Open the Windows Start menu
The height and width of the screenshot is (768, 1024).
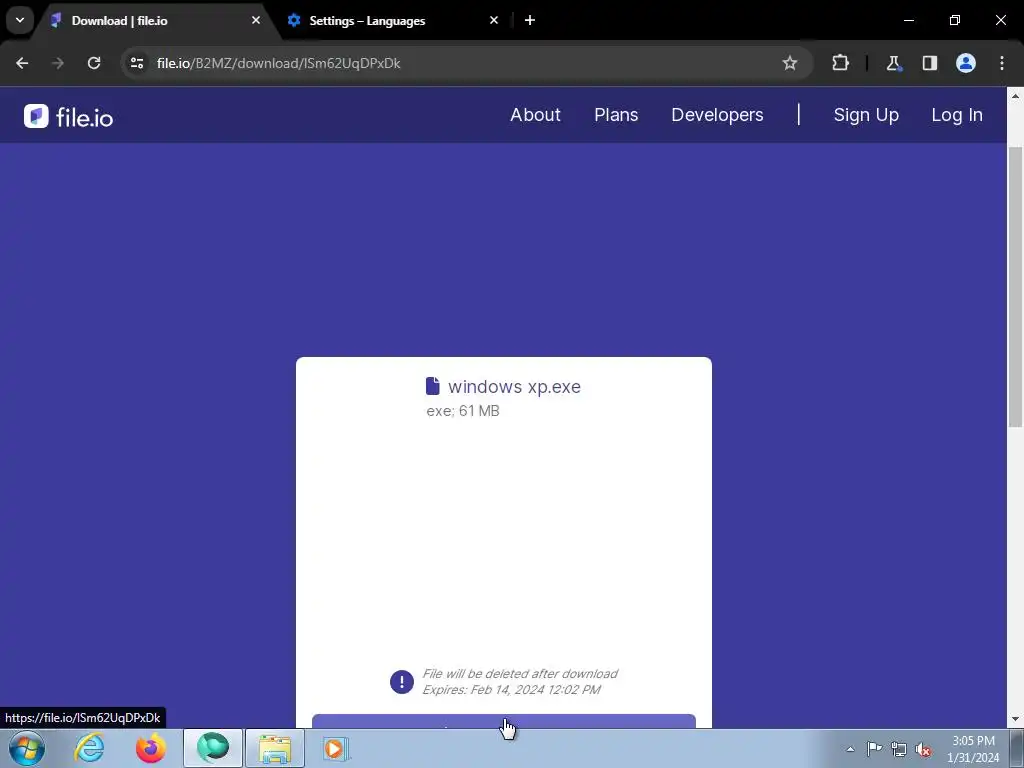click(x=27, y=748)
